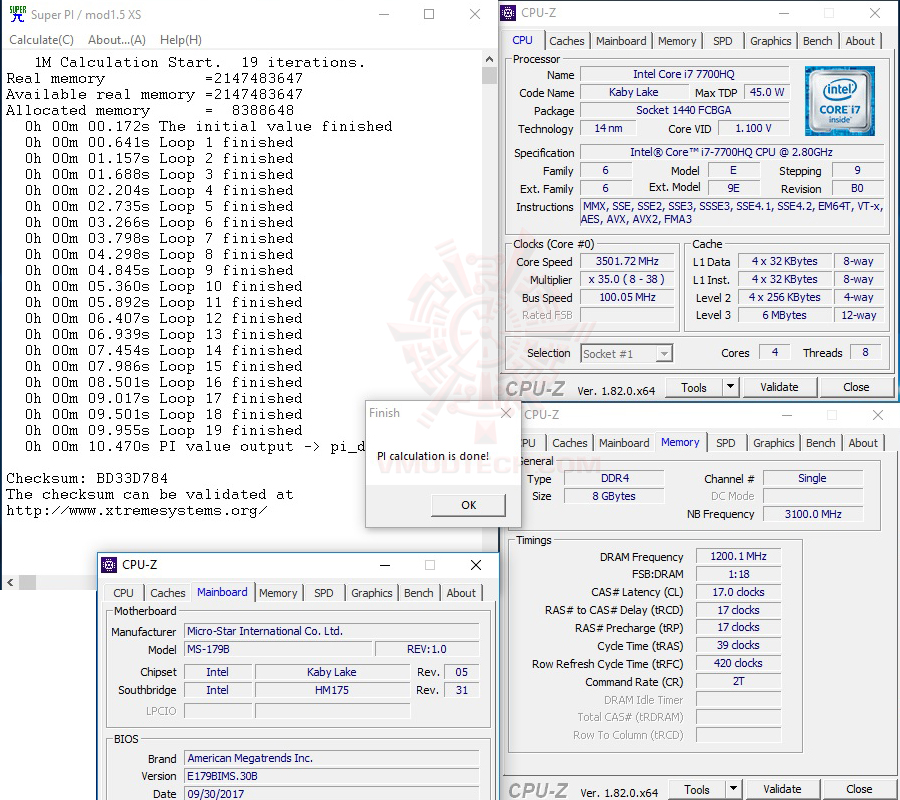Open the Bench tab in CPU-Z
The height and width of the screenshot is (800, 900).
click(x=818, y=40)
